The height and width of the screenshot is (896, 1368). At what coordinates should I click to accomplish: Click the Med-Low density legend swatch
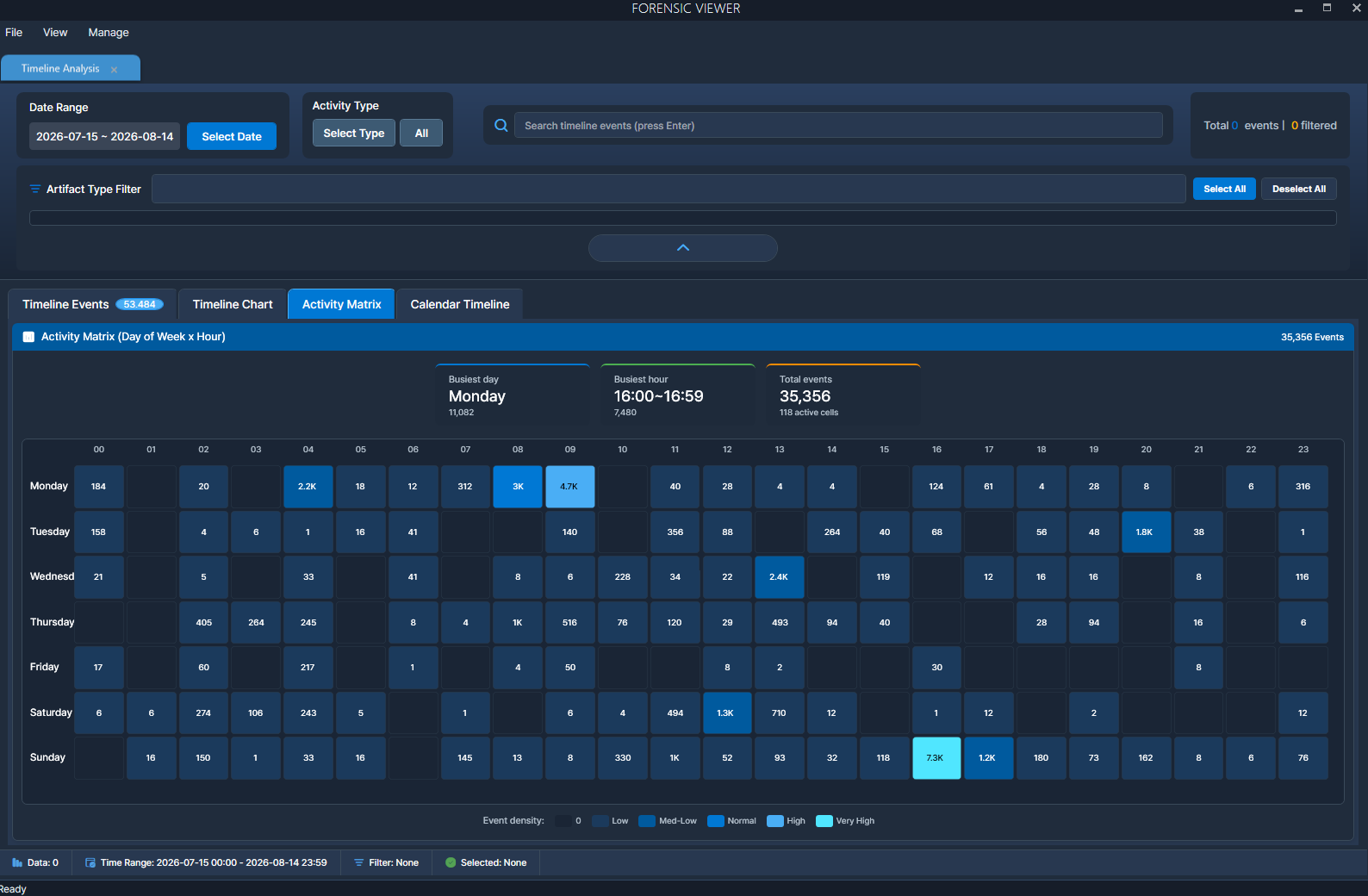[x=647, y=821]
